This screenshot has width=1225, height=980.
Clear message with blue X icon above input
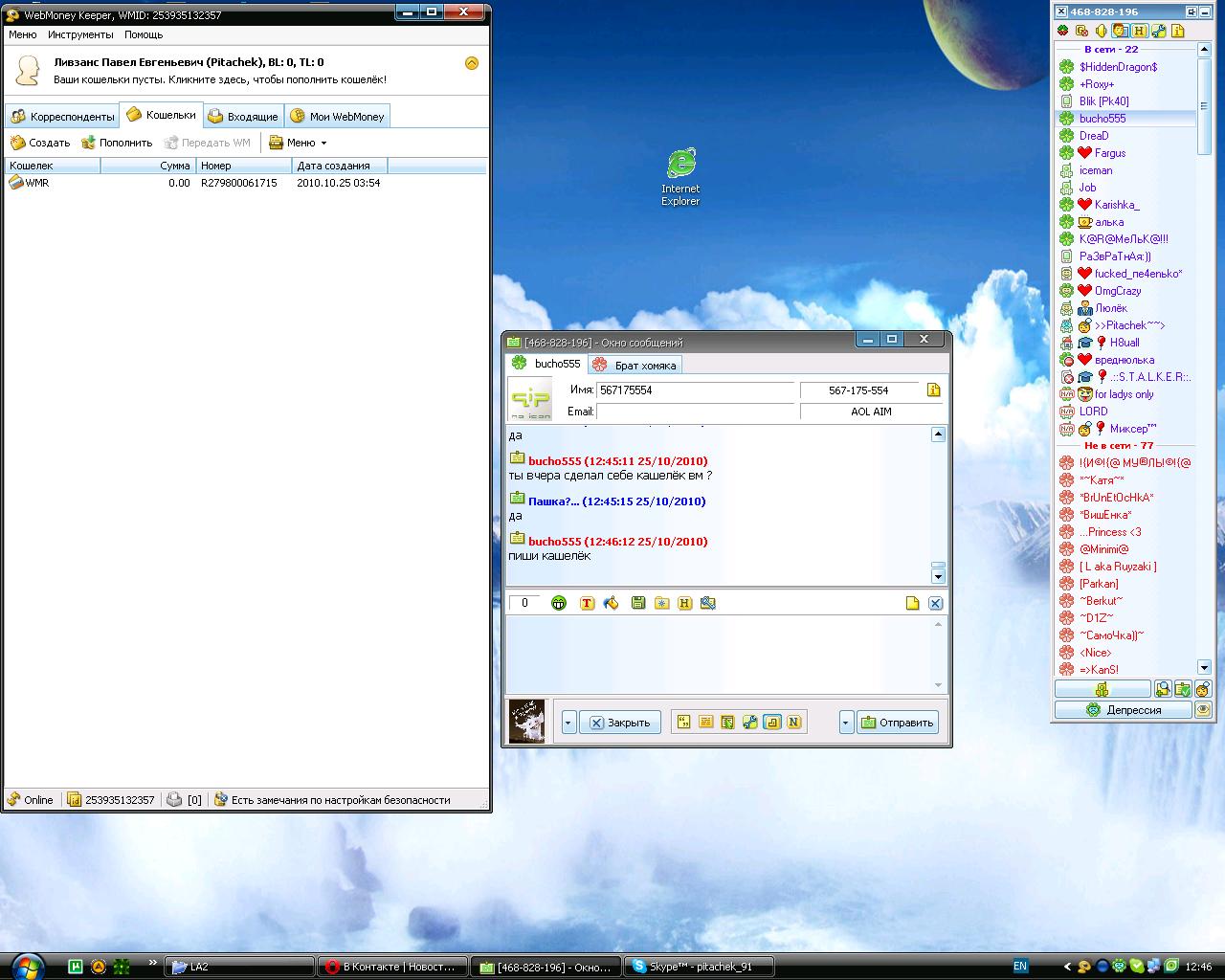pyautogui.click(x=936, y=603)
